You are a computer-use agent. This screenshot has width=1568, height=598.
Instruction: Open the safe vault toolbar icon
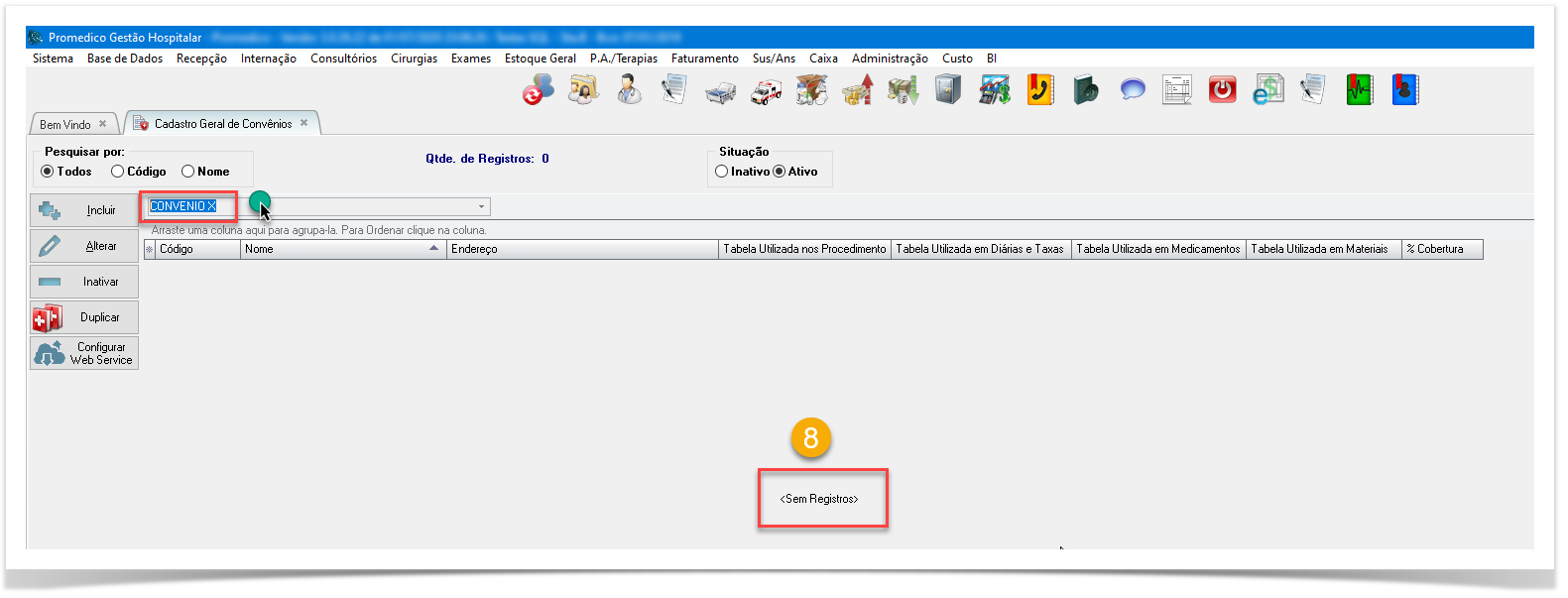click(x=948, y=90)
